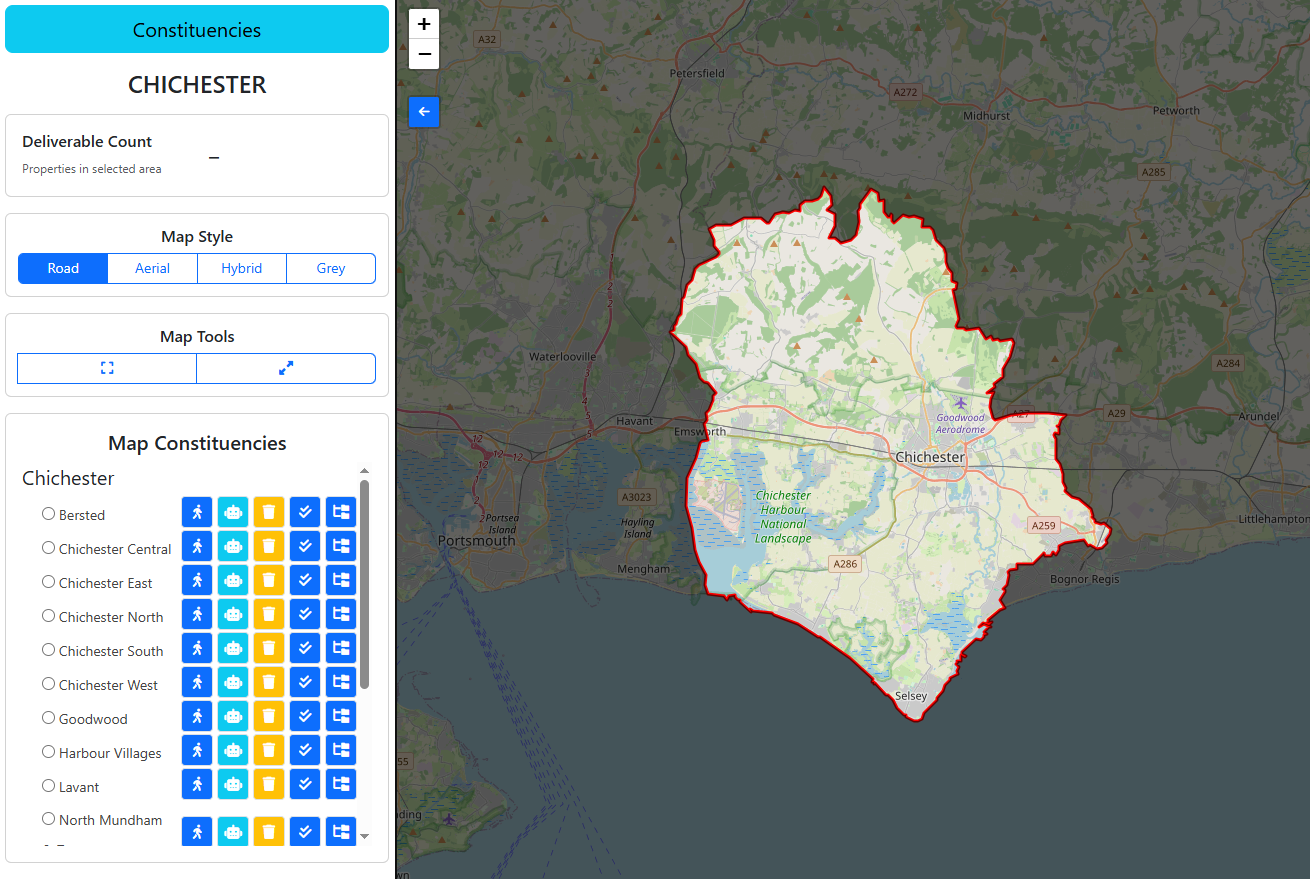Click the walking-person route icon for Bersted
The width and height of the screenshot is (1310, 879).
click(x=197, y=511)
